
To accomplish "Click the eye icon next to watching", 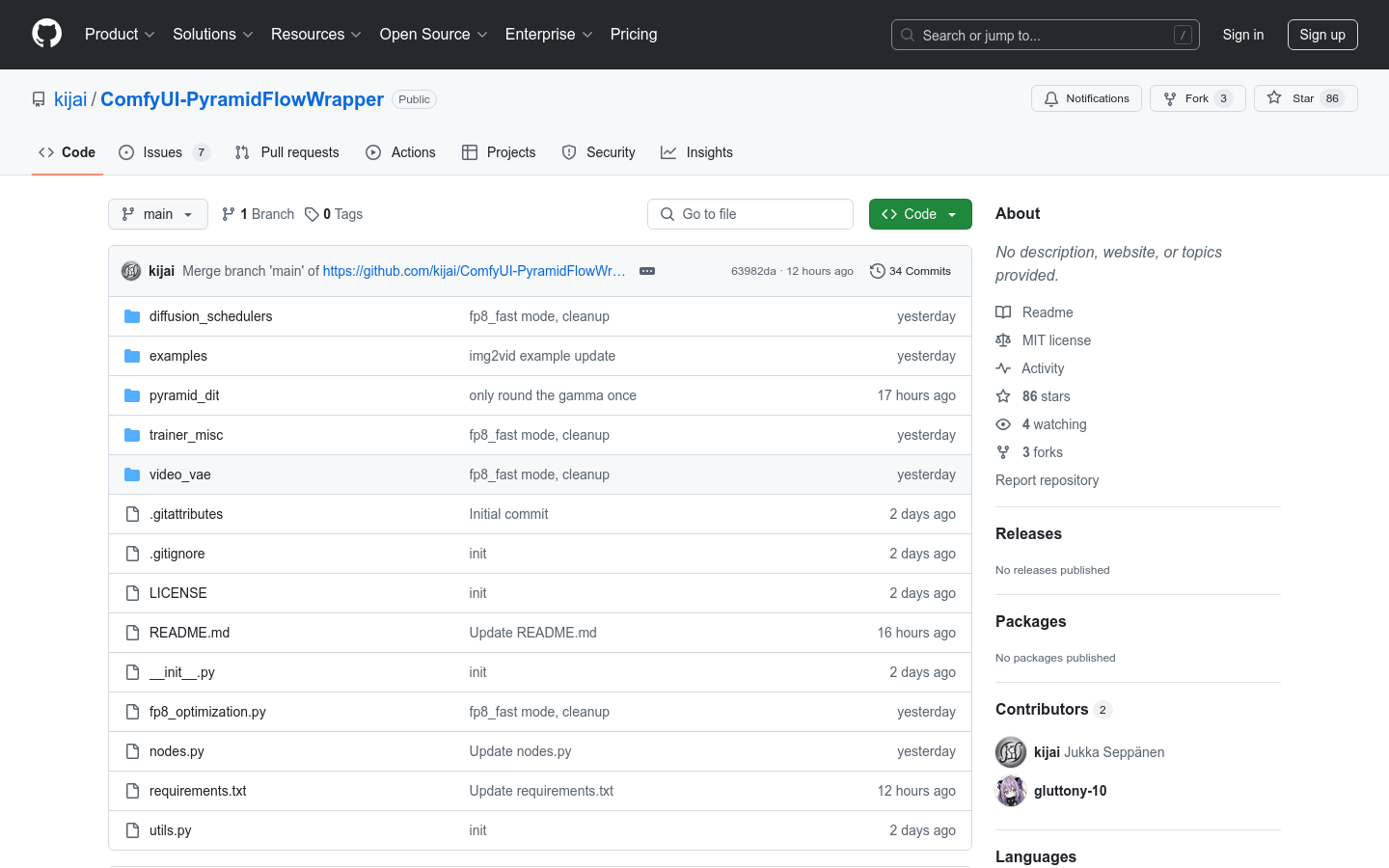I will tap(1003, 424).
